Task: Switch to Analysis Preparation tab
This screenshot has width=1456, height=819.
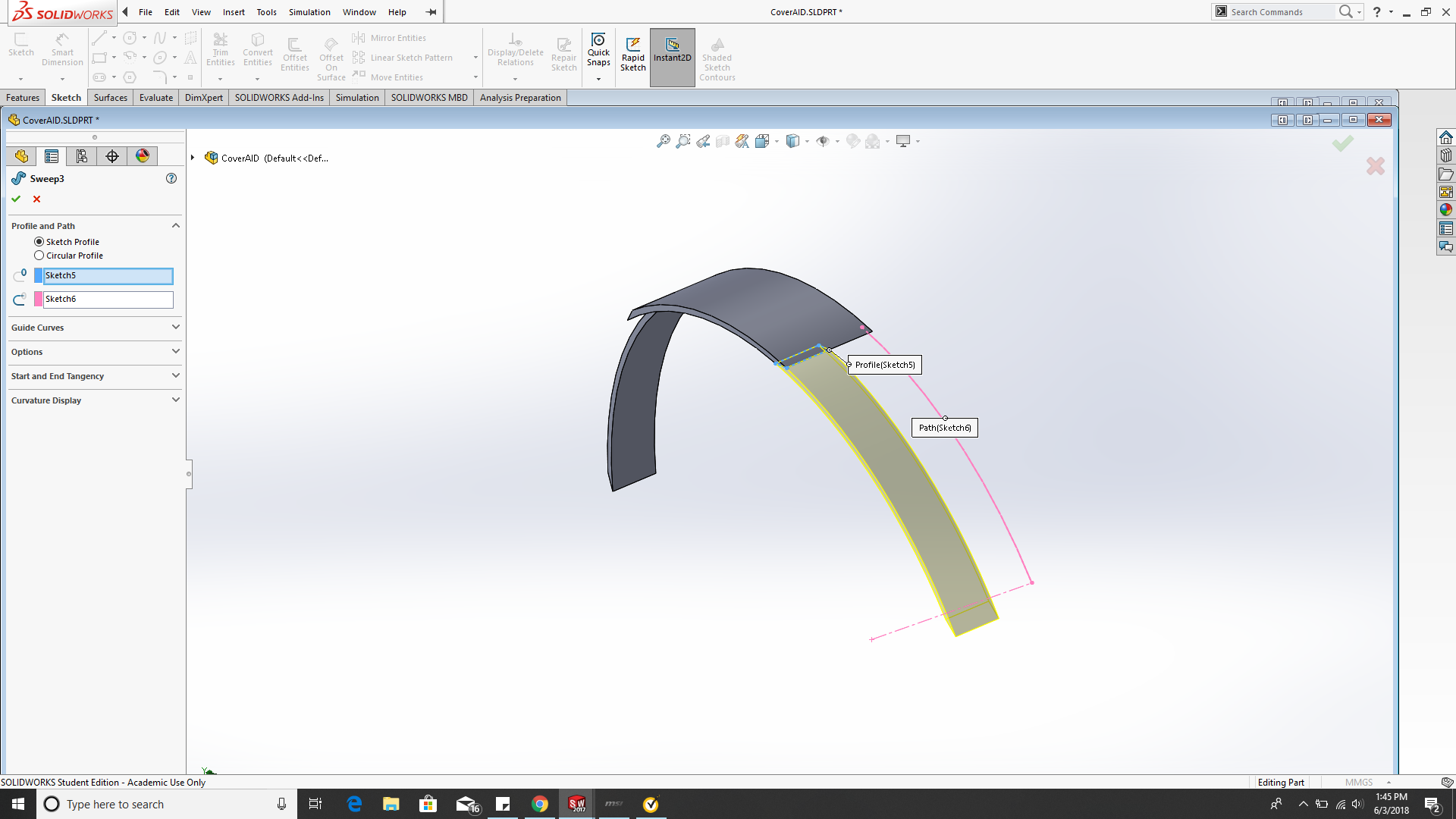Action: [520, 98]
